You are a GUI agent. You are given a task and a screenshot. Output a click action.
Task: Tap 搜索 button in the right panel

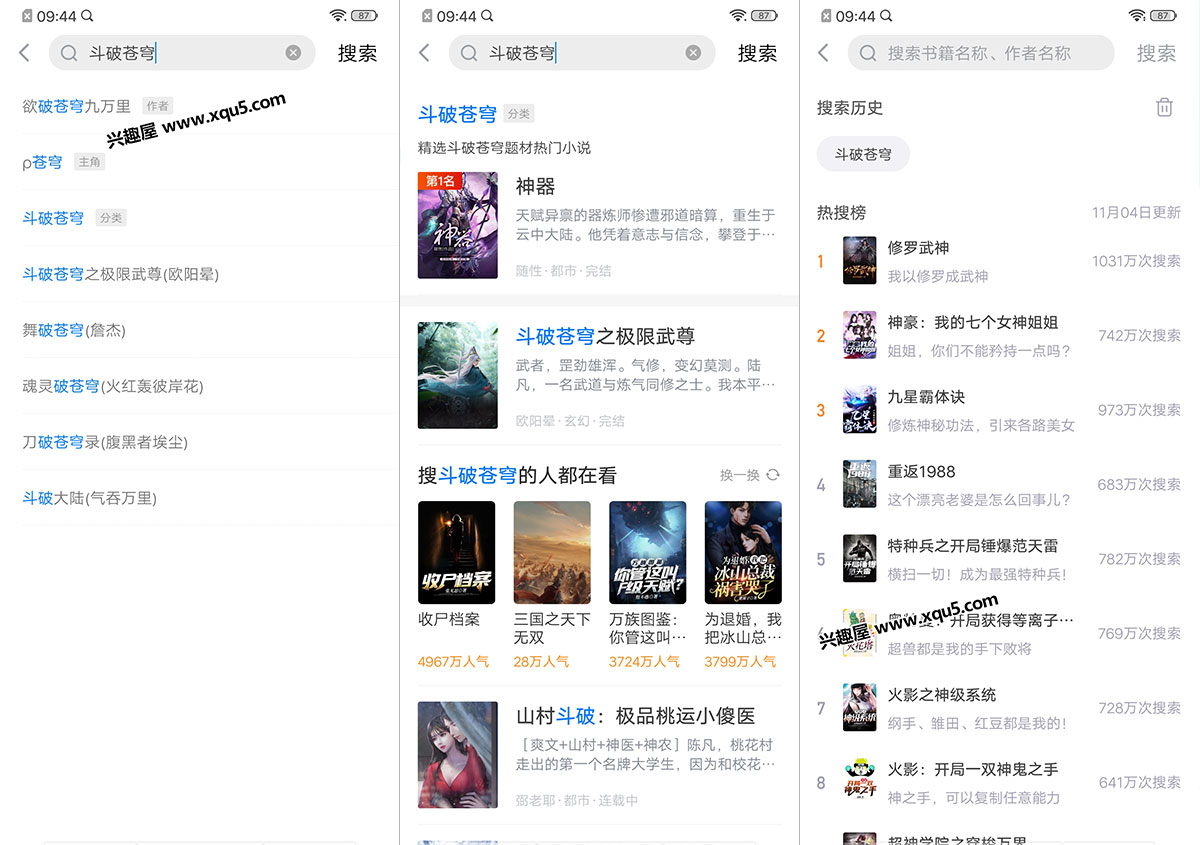(1156, 53)
